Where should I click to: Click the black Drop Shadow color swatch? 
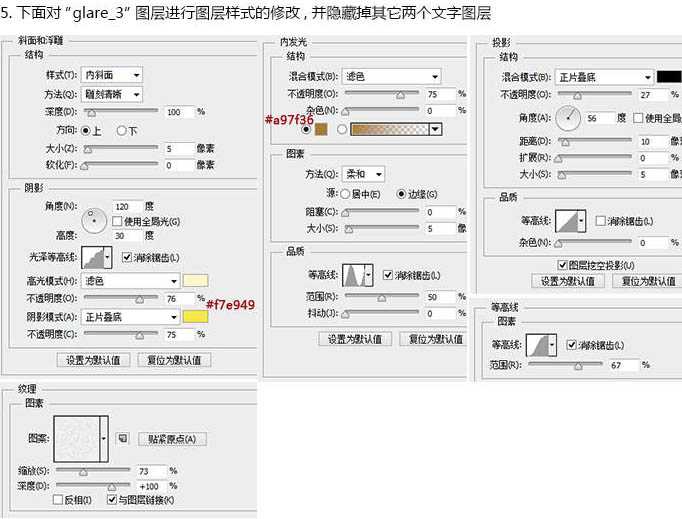(x=669, y=77)
